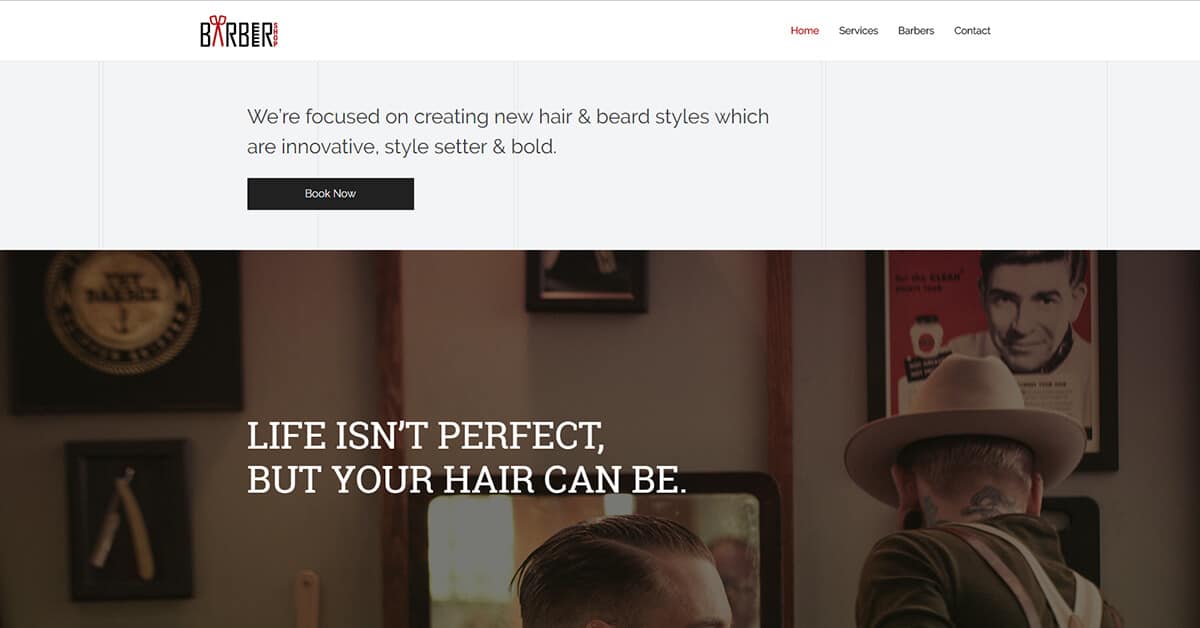Click the small framed picture at top center
This screenshot has width=1200, height=628.
click(x=586, y=281)
